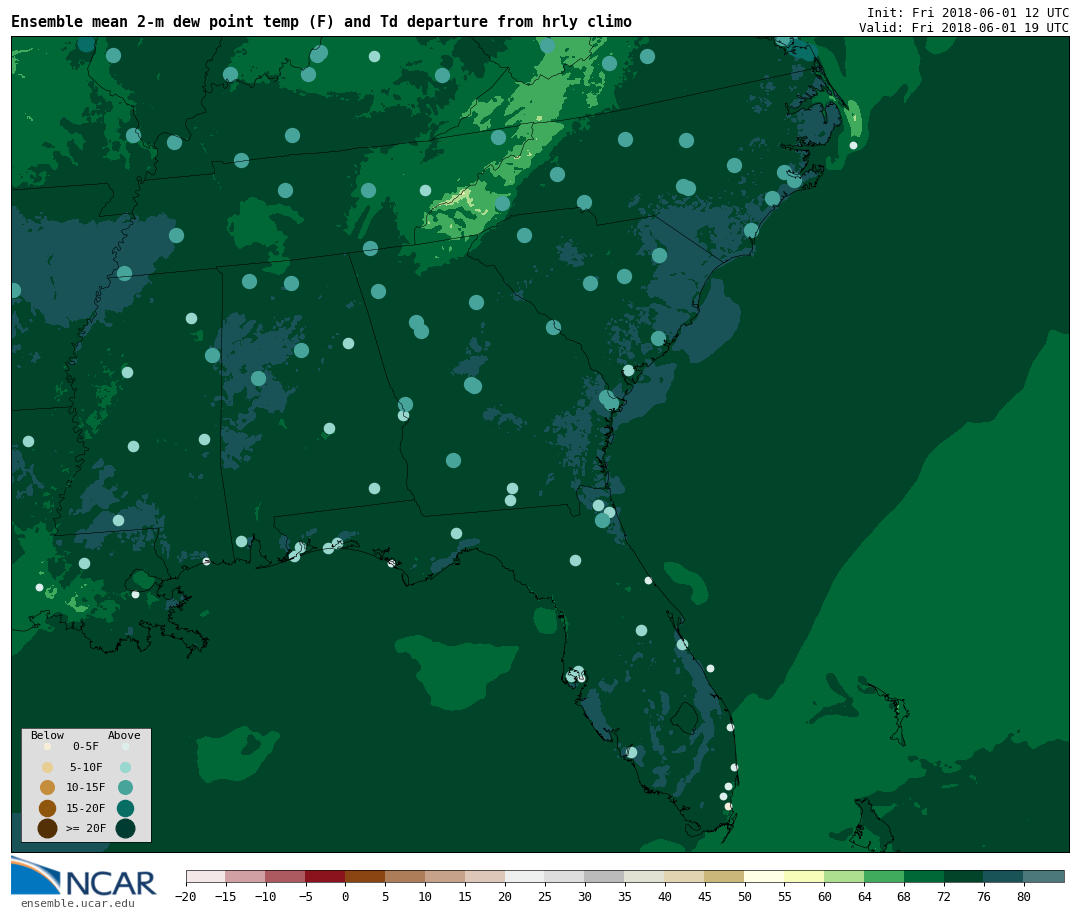Click the 'Init: Fri 2018-06-01 12 UTC' text

click(x=967, y=13)
